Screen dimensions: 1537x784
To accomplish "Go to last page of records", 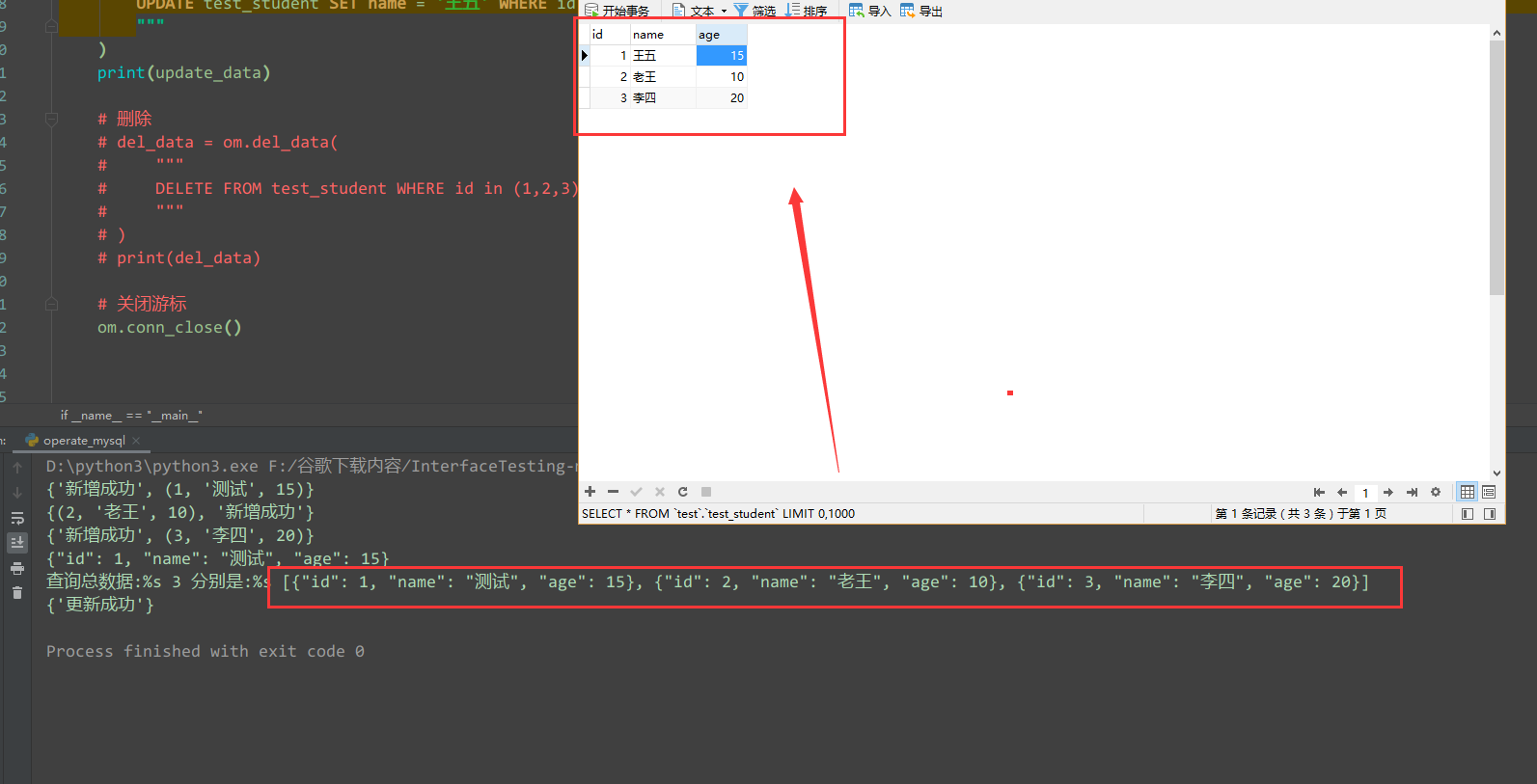I will [x=1412, y=493].
